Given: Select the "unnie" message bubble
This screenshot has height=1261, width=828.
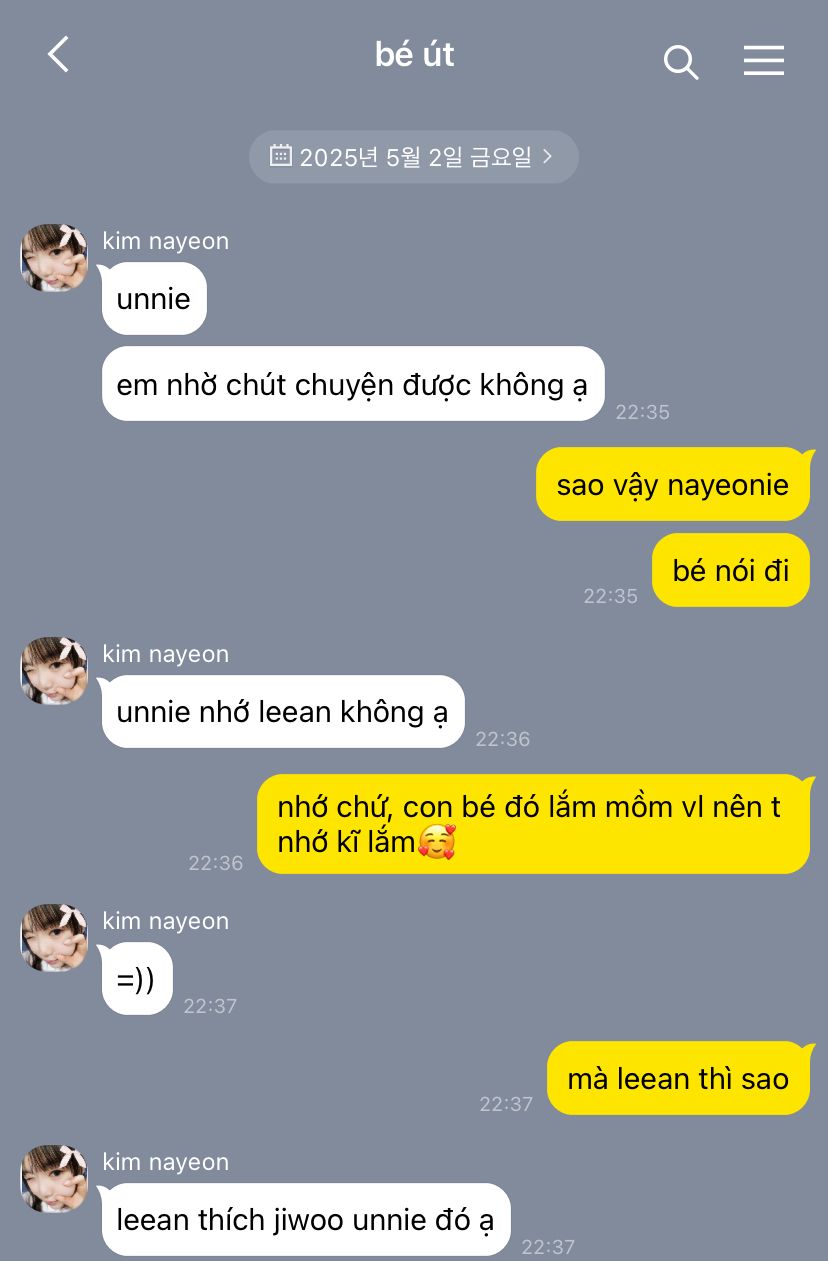Looking at the screenshot, I should pyautogui.click(x=154, y=298).
